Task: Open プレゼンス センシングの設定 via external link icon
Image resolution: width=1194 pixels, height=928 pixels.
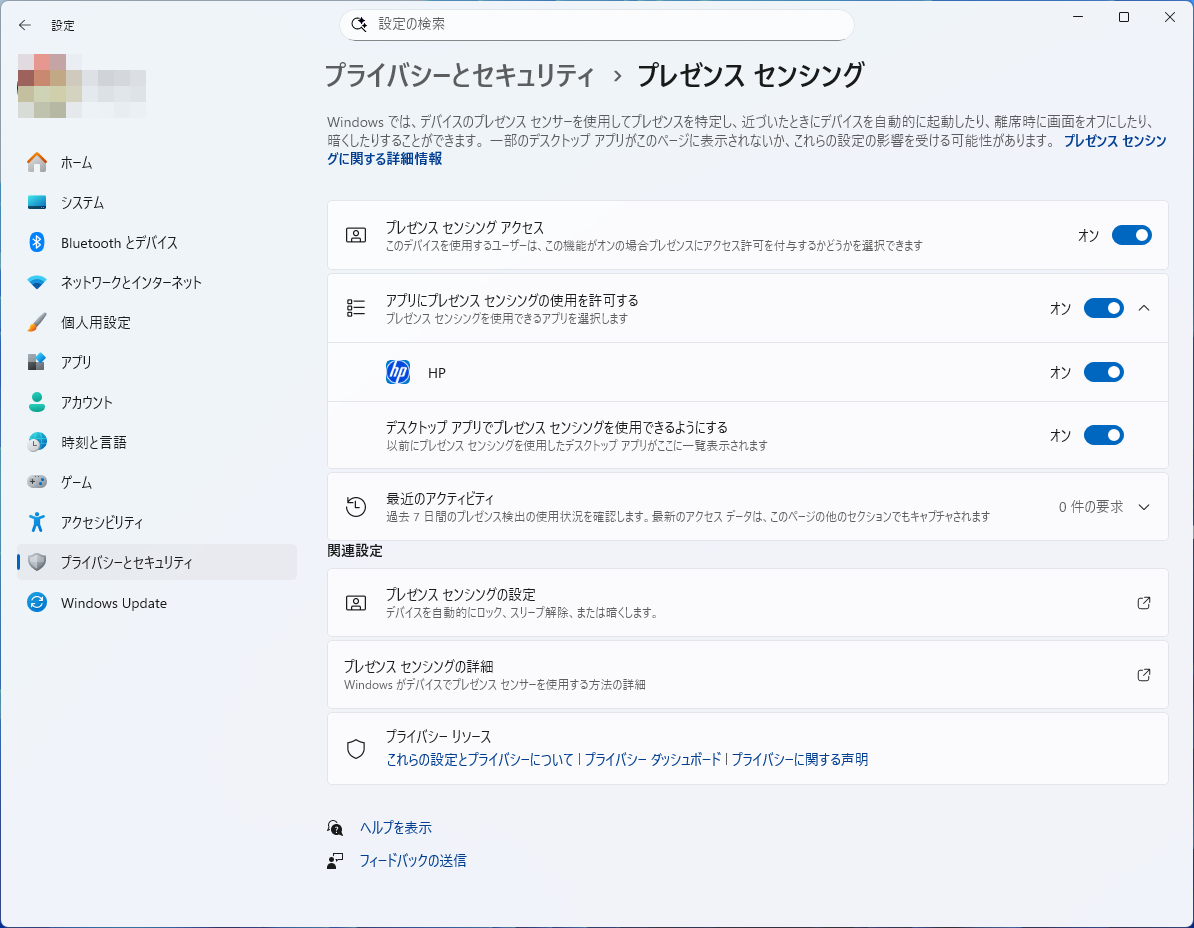Action: (x=1143, y=602)
